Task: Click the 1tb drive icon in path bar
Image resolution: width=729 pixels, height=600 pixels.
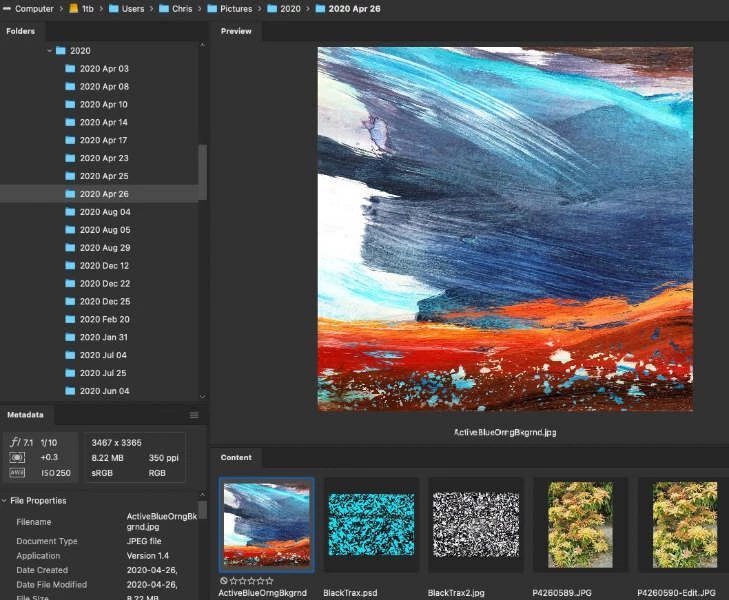Action: click(73, 8)
